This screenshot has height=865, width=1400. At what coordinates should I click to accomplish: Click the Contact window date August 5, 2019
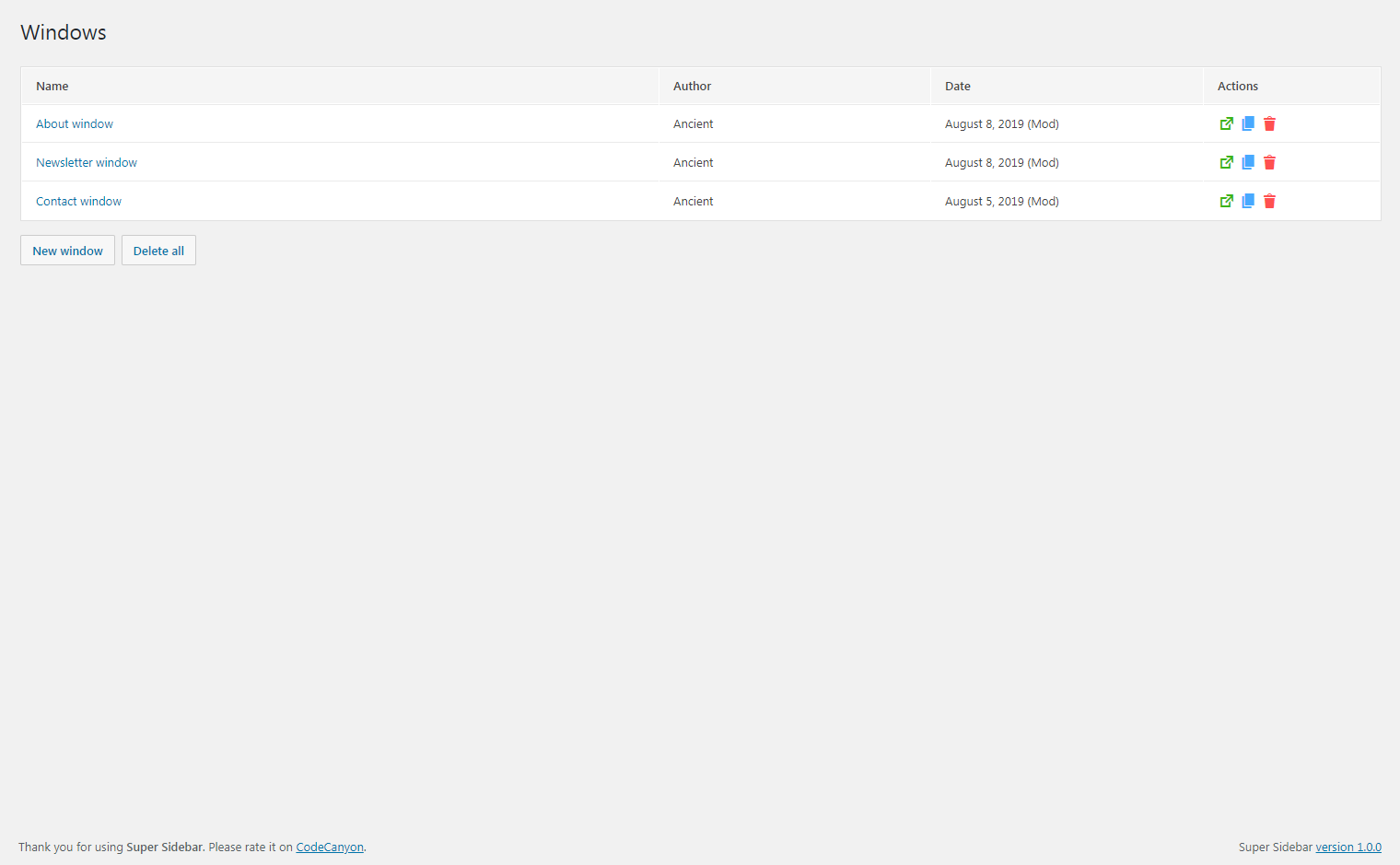point(1002,202)
